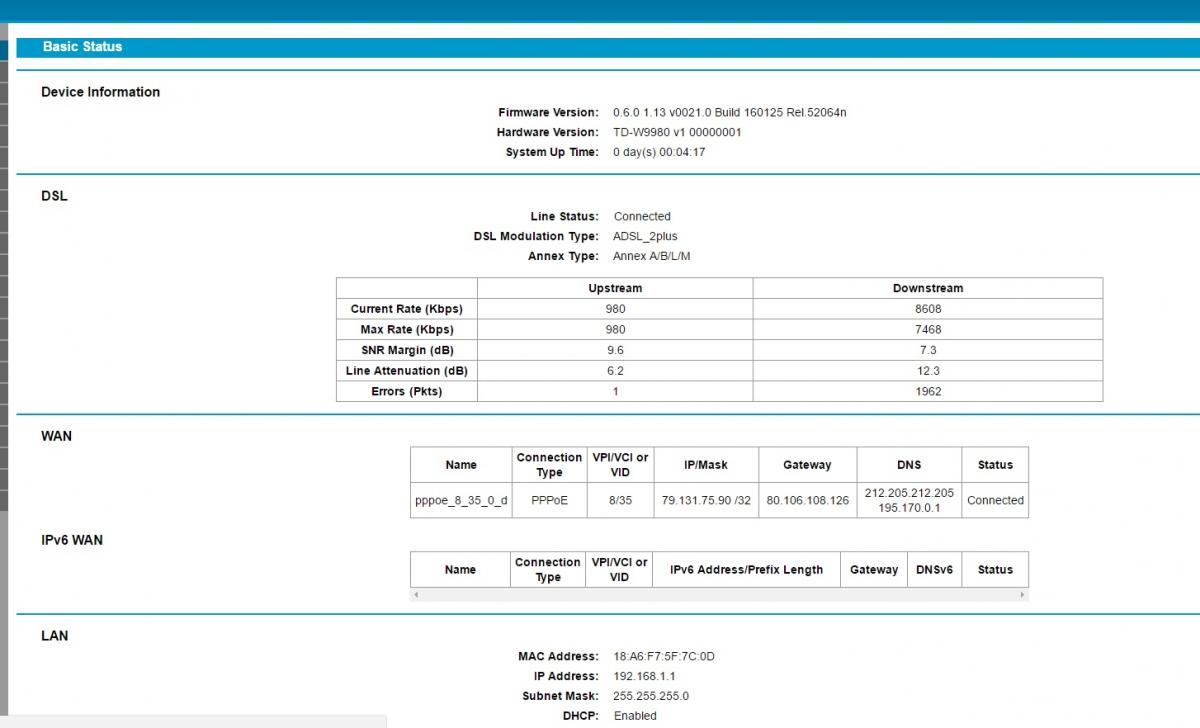Click the WAN IP 79.131.75.90 /32
The image size is (1200, 728).
pos(706,500)
